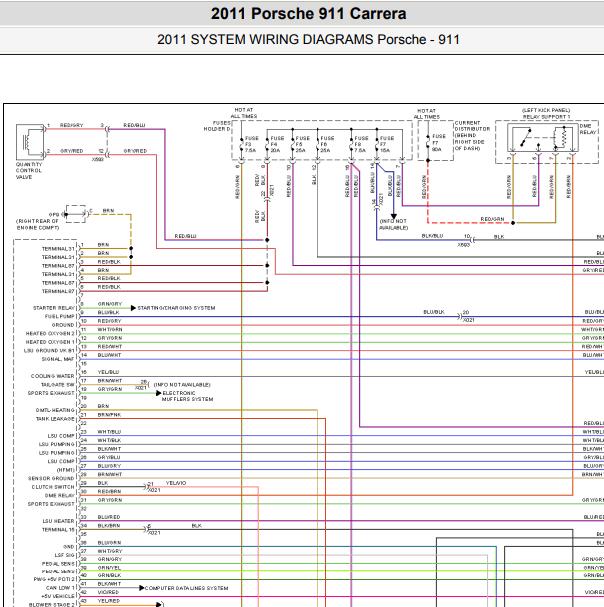Click the arrow pointing to Starting/Charging System
The width and height of the screenshot is (604, 607).
[133, 308]
